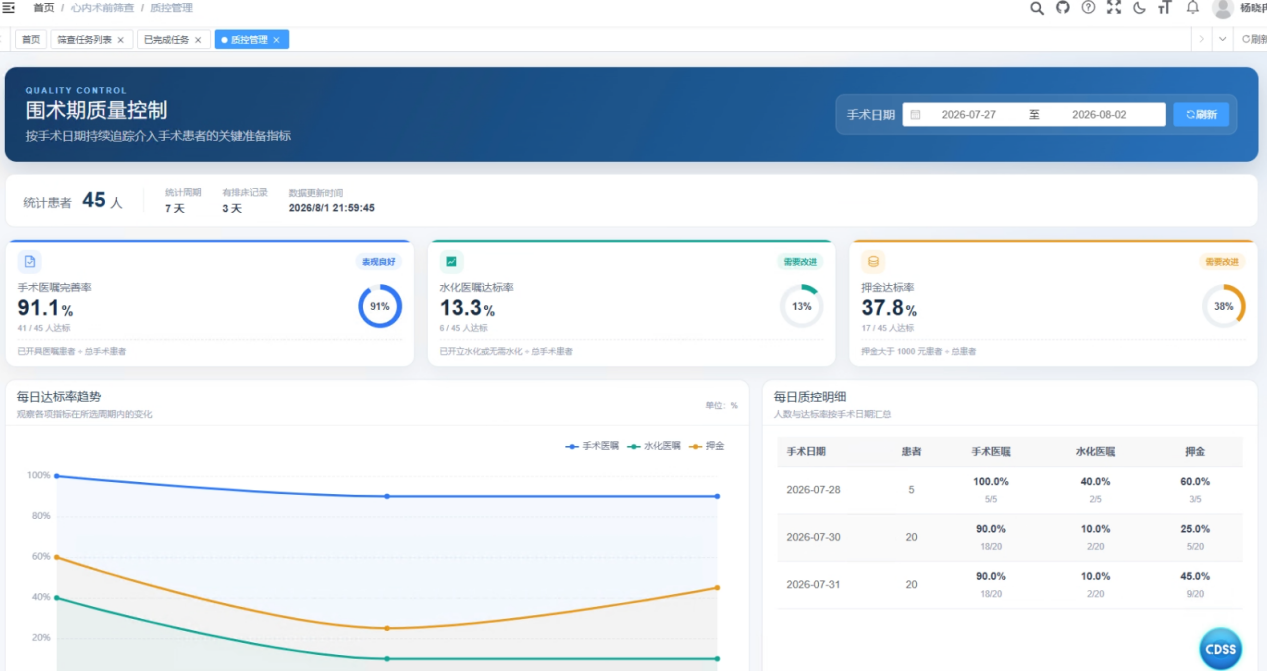Switch to the 已完成任务 tab
This screenshot has height=671, width=1267.
point(173,40)
